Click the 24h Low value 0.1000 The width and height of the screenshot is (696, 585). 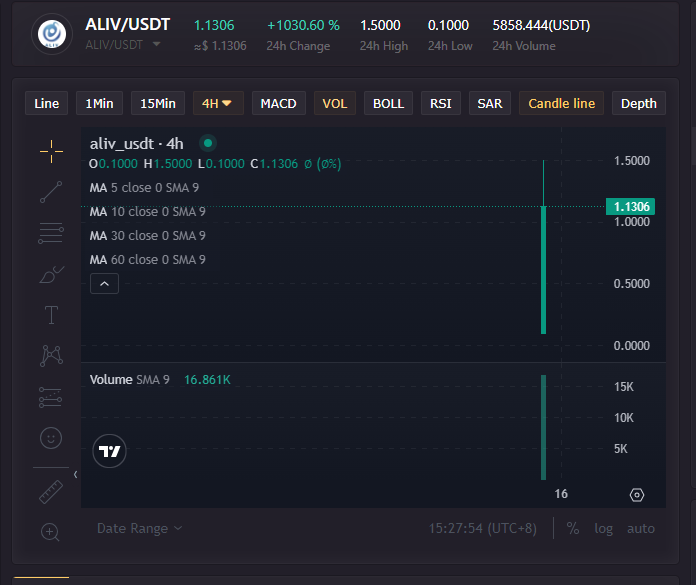click(x=448, y=25)
